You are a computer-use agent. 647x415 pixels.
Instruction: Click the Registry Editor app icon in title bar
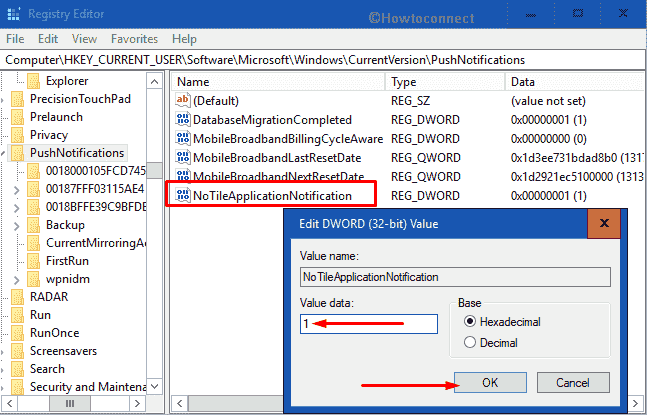(13, 13)
